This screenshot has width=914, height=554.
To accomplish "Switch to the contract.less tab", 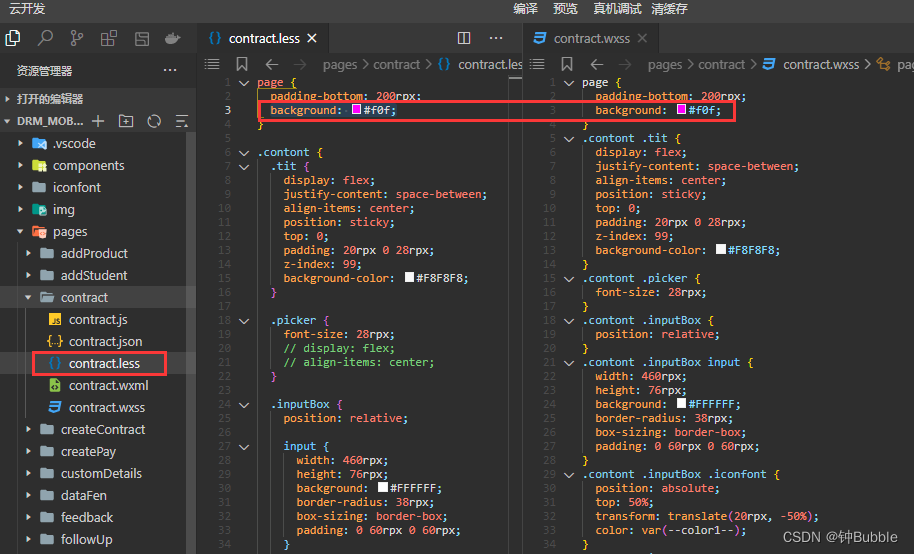I will [263, 38].
